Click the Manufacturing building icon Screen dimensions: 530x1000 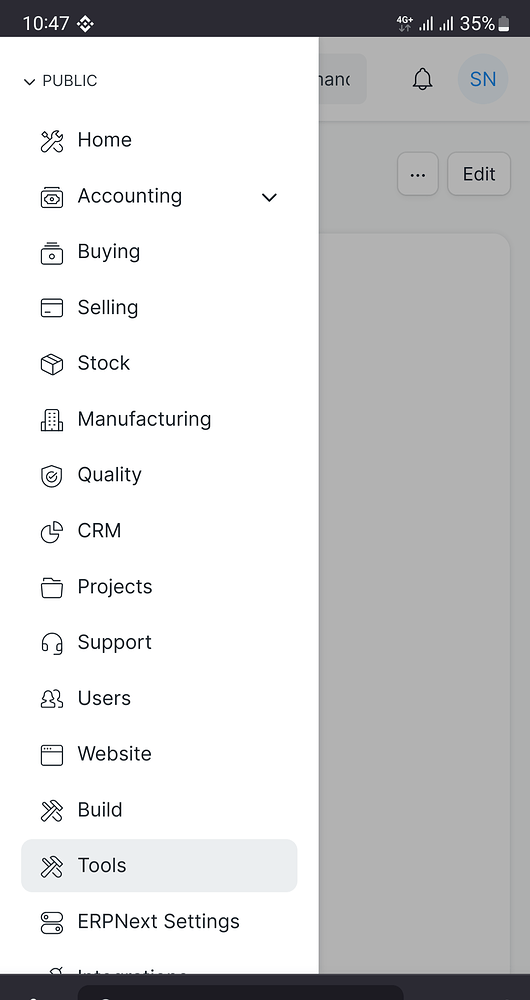pos(52,420)
